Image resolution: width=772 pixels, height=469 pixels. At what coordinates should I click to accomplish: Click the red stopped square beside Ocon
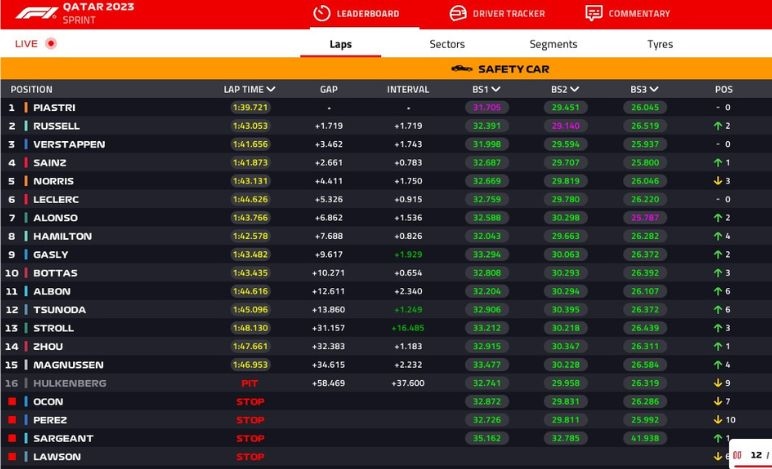coord(13,402)
